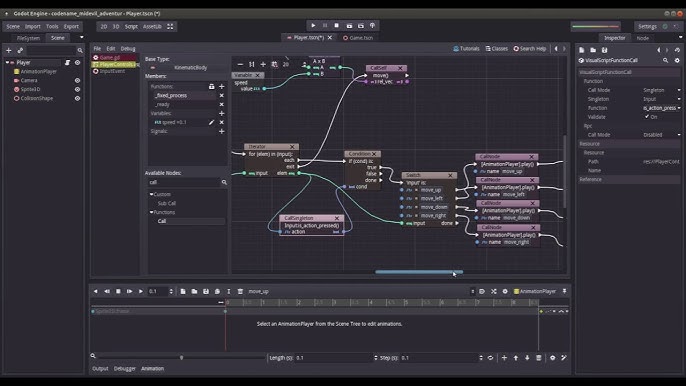This screenshot has height=386, width=686.
Task: Open the Function is_action_press dropdown
Action: point(662,108)
